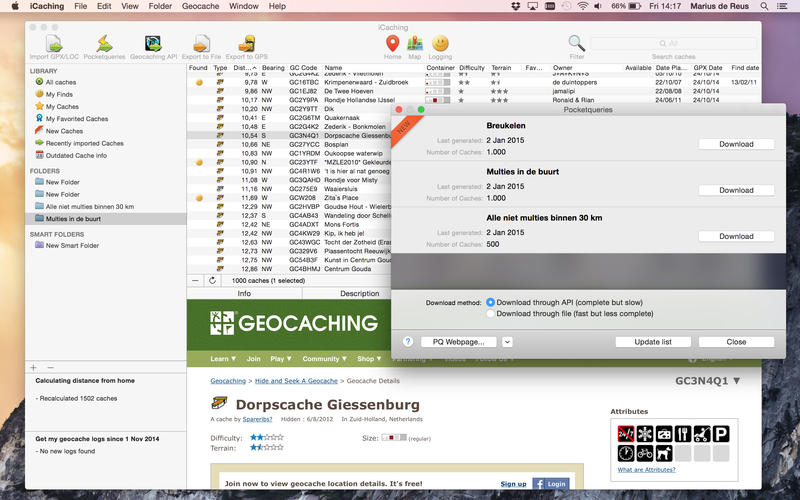Close the Pocketqueries dialog
Viewport: 800px width, 500px height.
click(736, 342)
